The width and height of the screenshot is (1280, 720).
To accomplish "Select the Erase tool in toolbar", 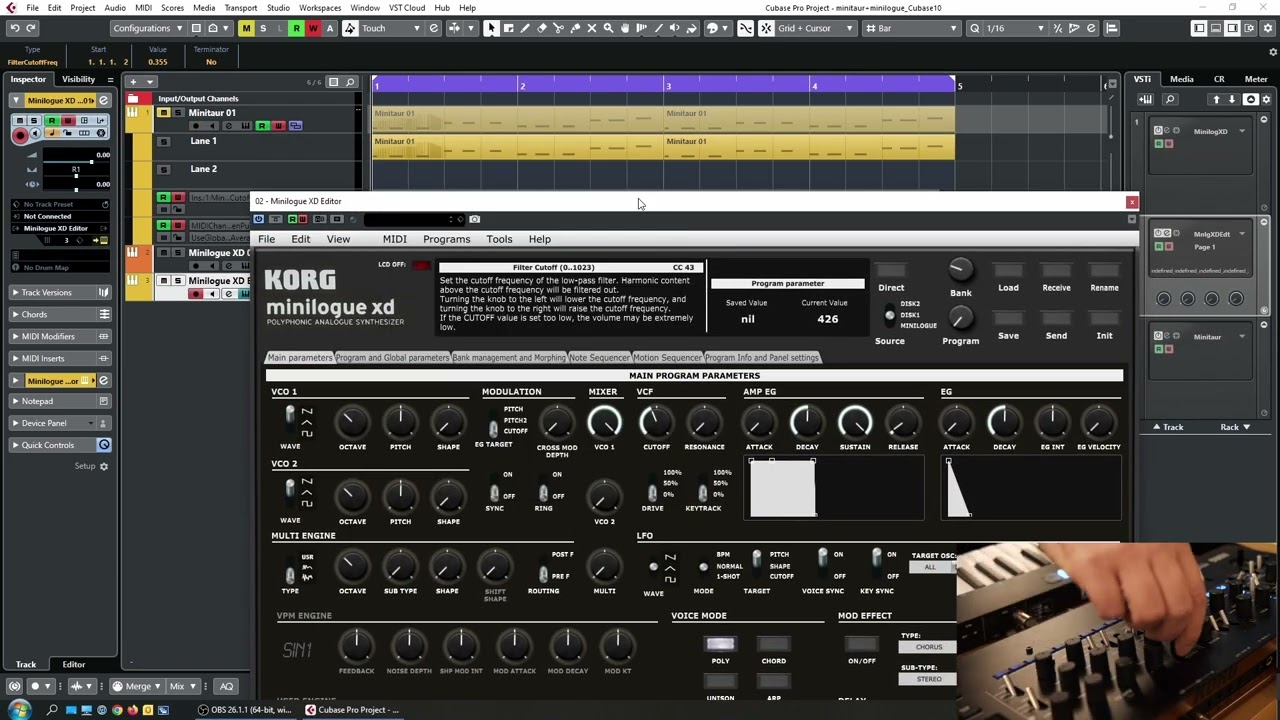I will 542,28.
